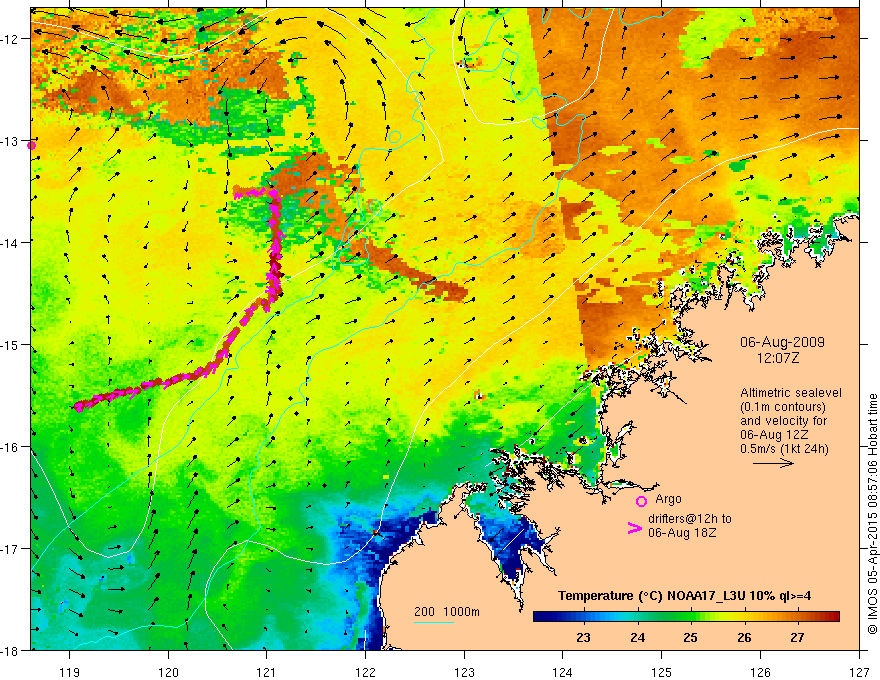Click the longitude axis label 121
This screenshot has height=680, width=880.
coord(267,672)
